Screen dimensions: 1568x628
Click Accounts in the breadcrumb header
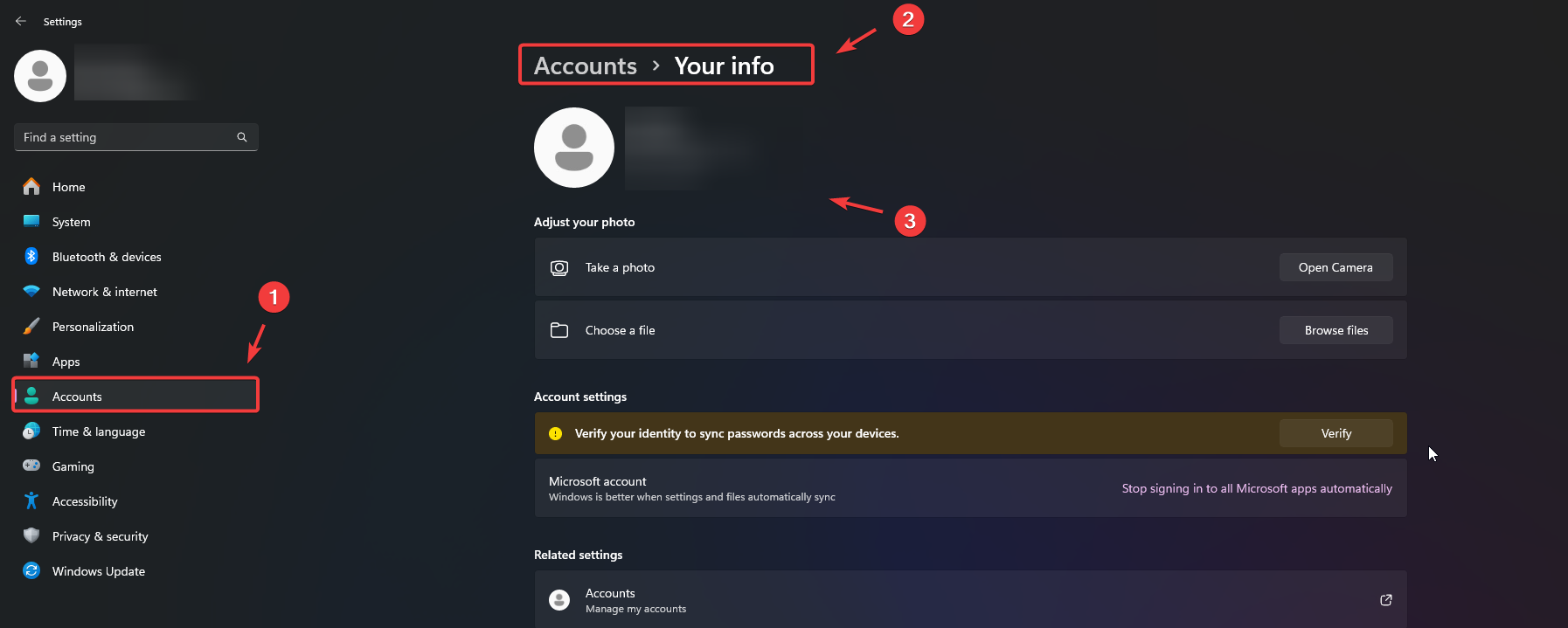point(585,66)
